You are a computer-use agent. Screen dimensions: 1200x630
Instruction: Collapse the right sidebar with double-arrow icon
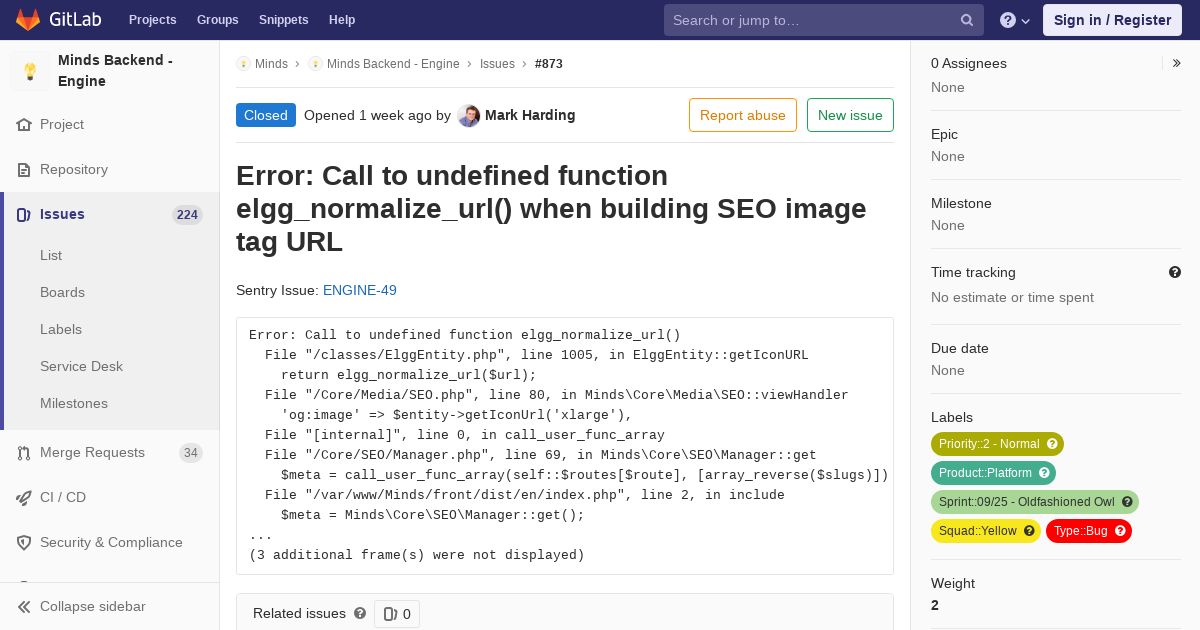[1177, 63]
